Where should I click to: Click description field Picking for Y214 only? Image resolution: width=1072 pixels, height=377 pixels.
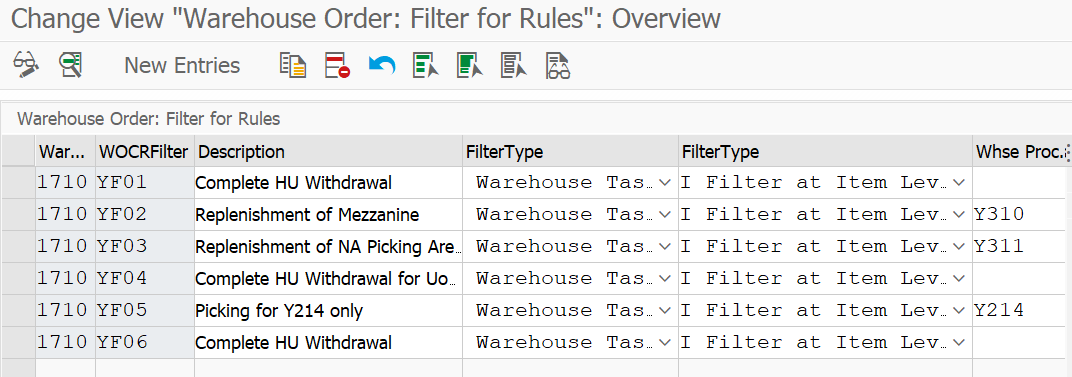328,311
